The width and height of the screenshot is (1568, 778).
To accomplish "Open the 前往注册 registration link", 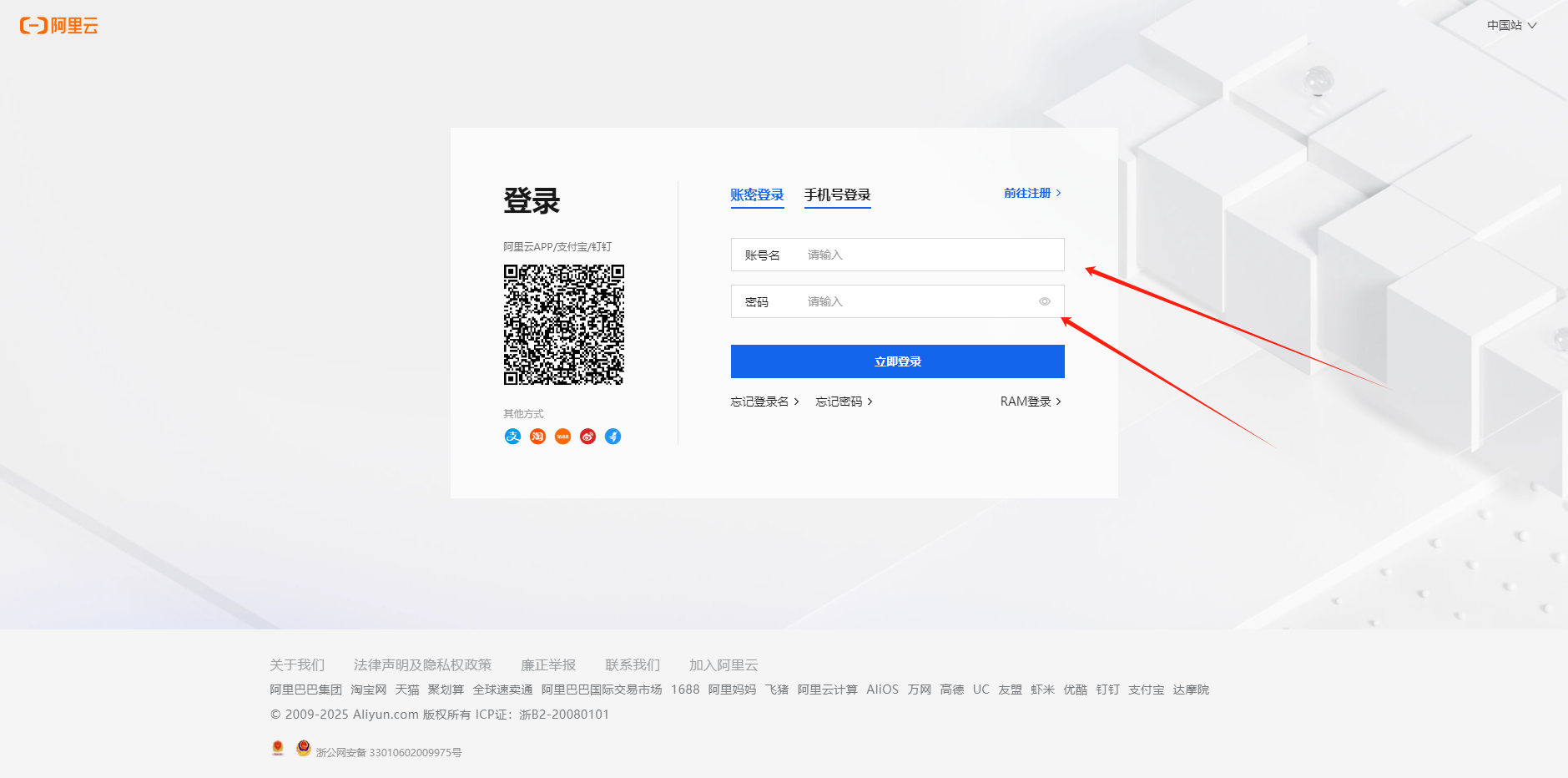I will tap(1031, 193).
